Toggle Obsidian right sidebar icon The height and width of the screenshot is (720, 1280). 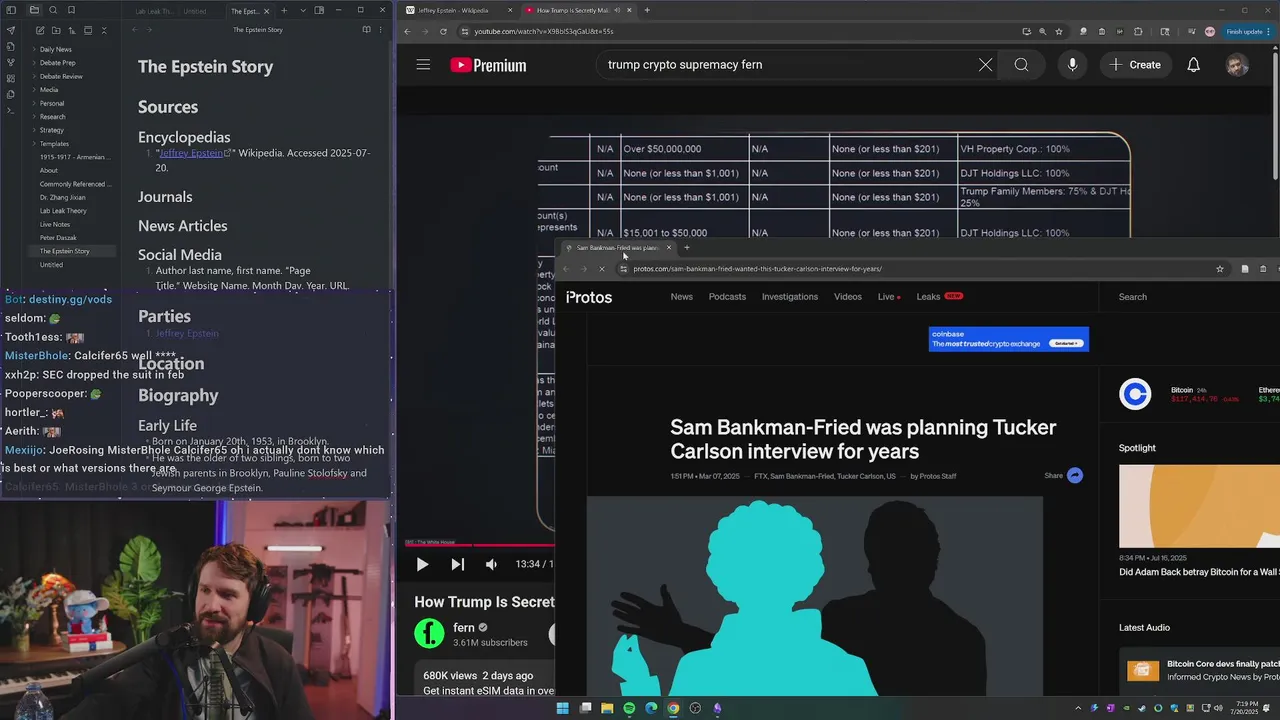(x=319, y=10)
